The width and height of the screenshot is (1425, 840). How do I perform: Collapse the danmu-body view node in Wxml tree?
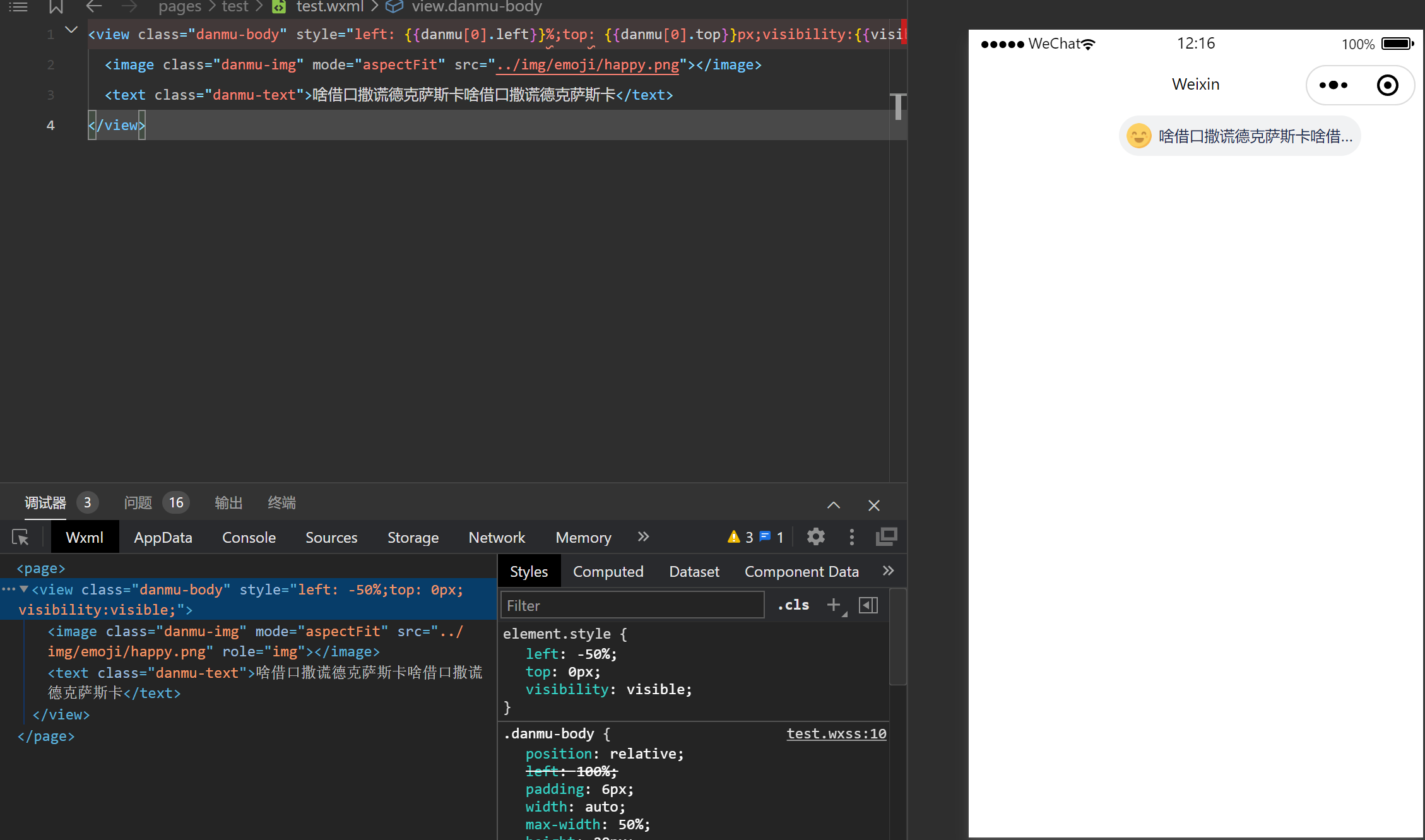click(x=24, y=589)
